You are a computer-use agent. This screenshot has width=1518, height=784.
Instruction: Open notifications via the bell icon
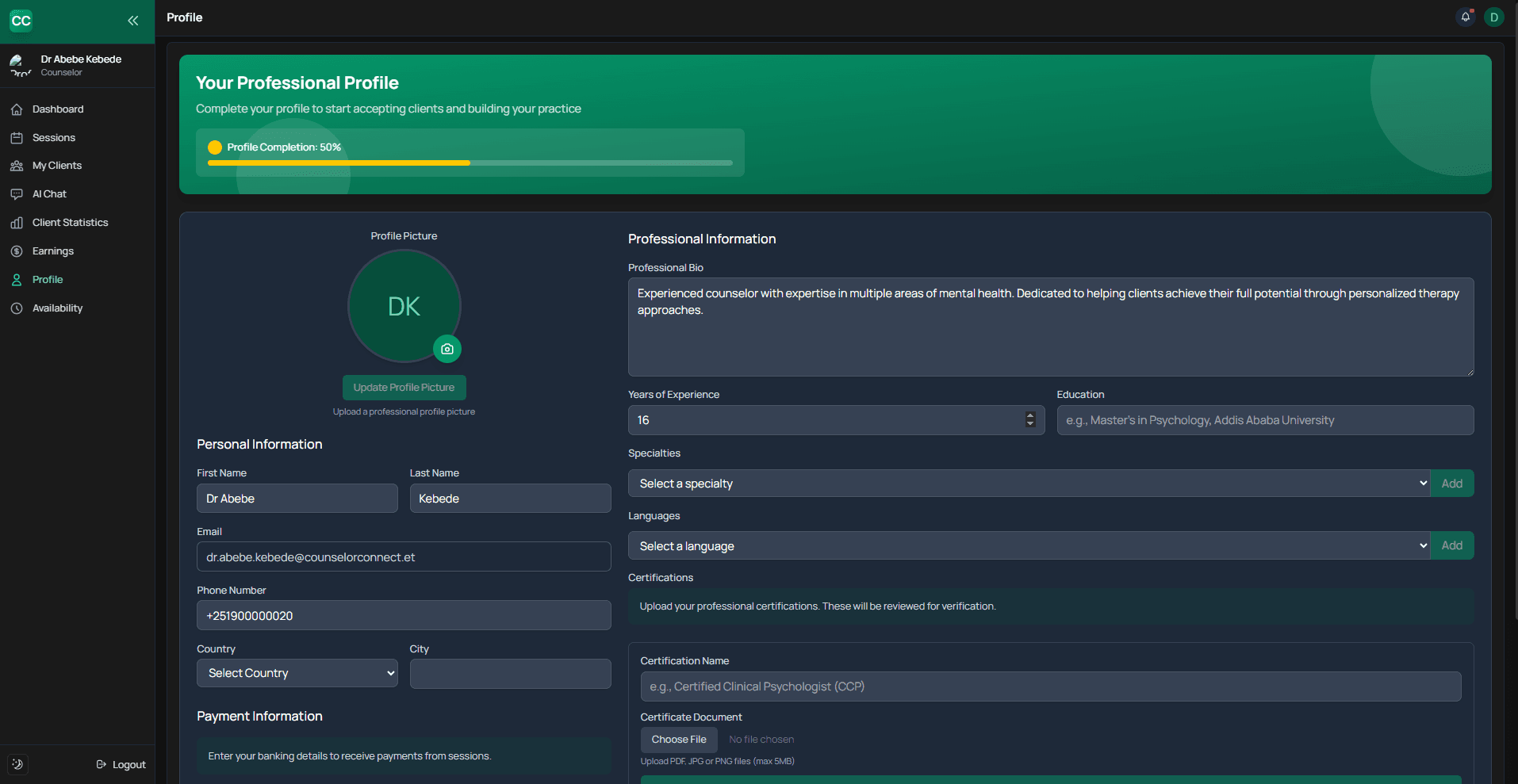[1463, 17]
